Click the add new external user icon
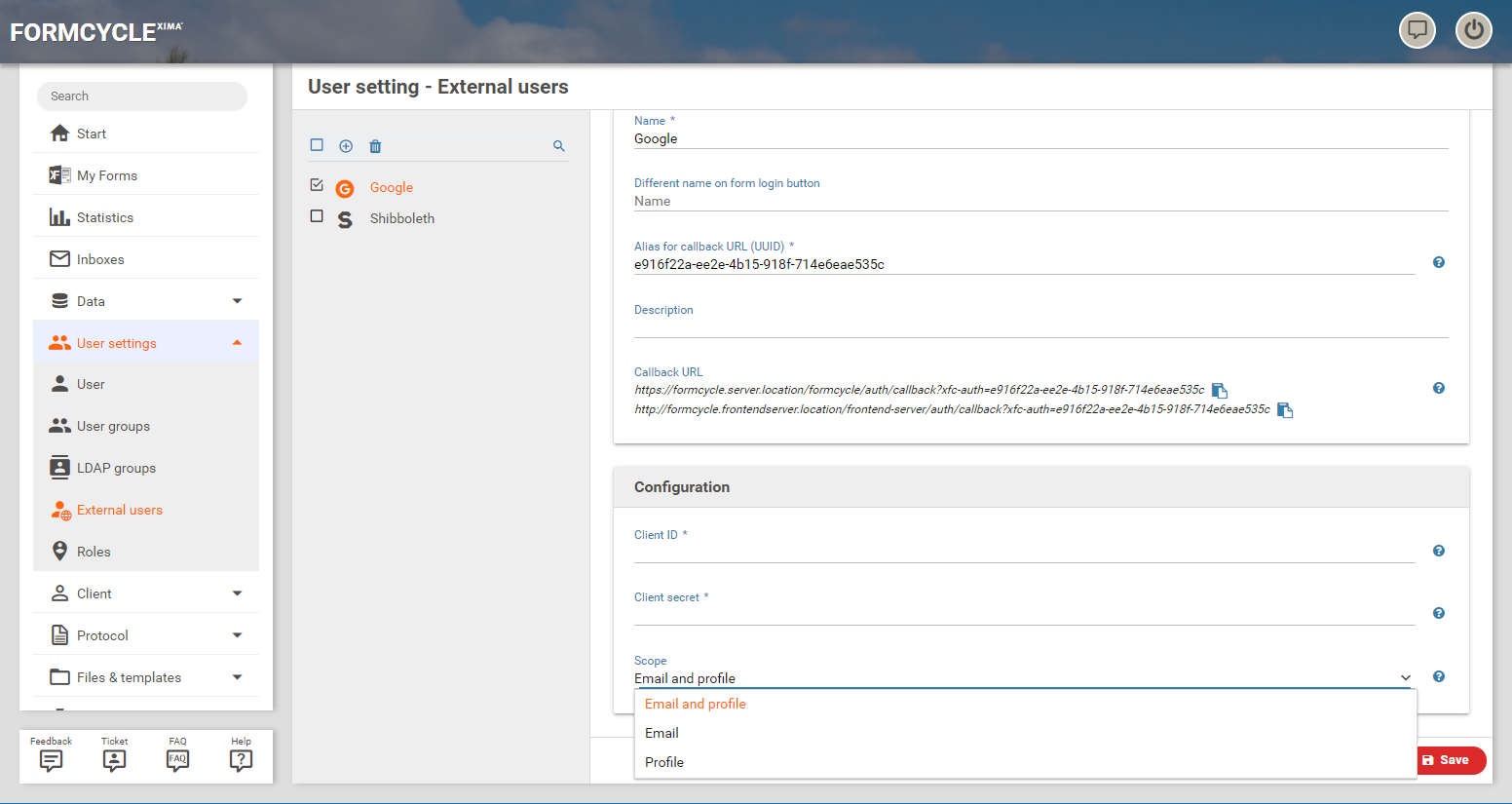 (x=346, y=146)
